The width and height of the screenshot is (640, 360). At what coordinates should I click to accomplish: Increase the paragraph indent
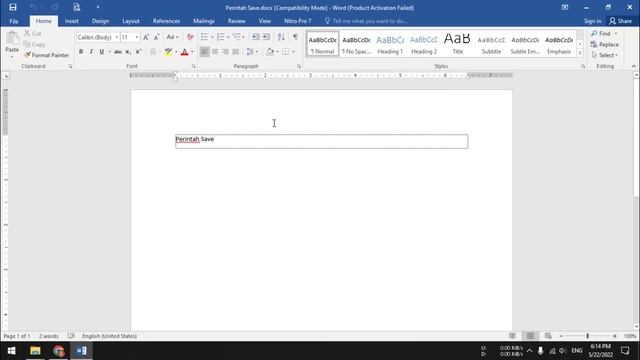(x=266, y=37)
